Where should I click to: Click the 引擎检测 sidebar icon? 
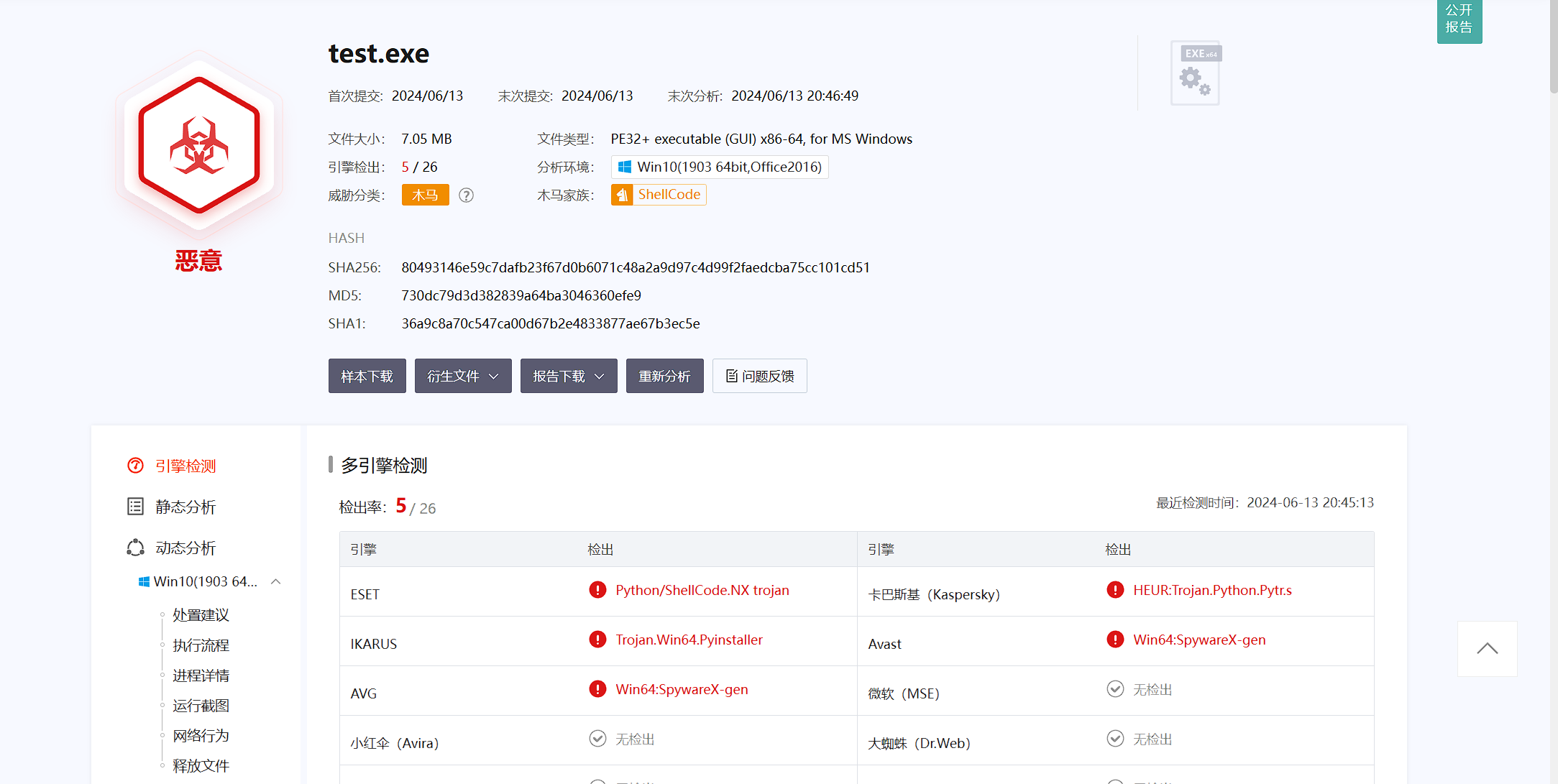click(x=135, y=466)
